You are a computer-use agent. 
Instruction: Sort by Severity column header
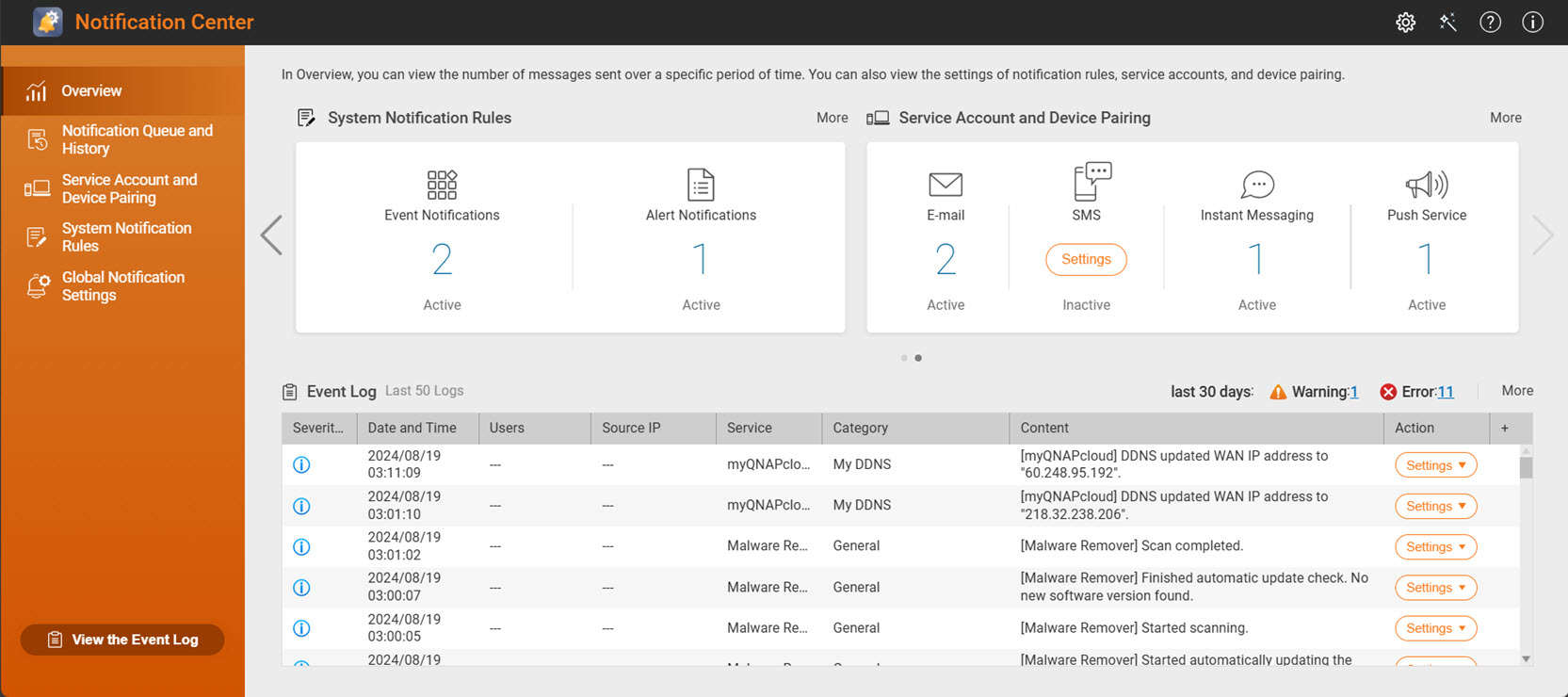318,428
